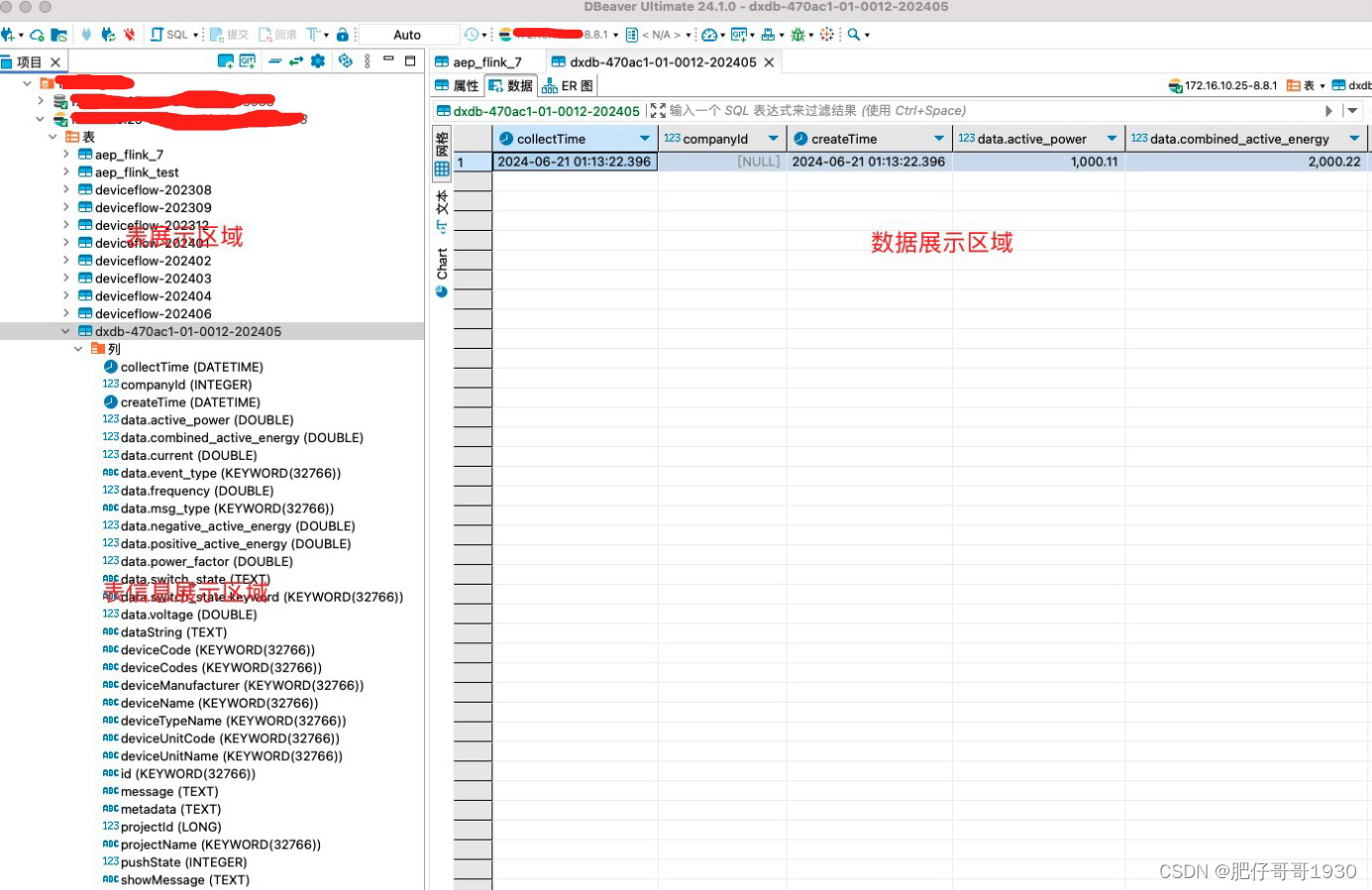Click the expand filter panel icon
Screen dimensions: 1372x890
coord(658,111)
